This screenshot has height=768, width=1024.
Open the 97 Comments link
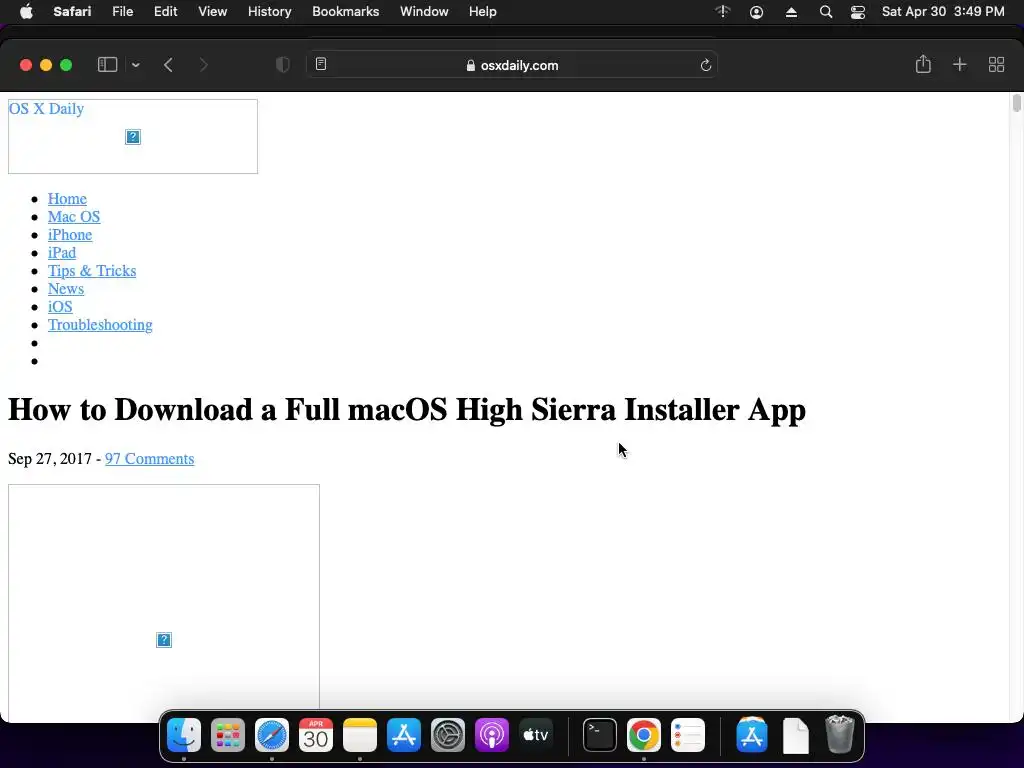(x=150, y=458)
